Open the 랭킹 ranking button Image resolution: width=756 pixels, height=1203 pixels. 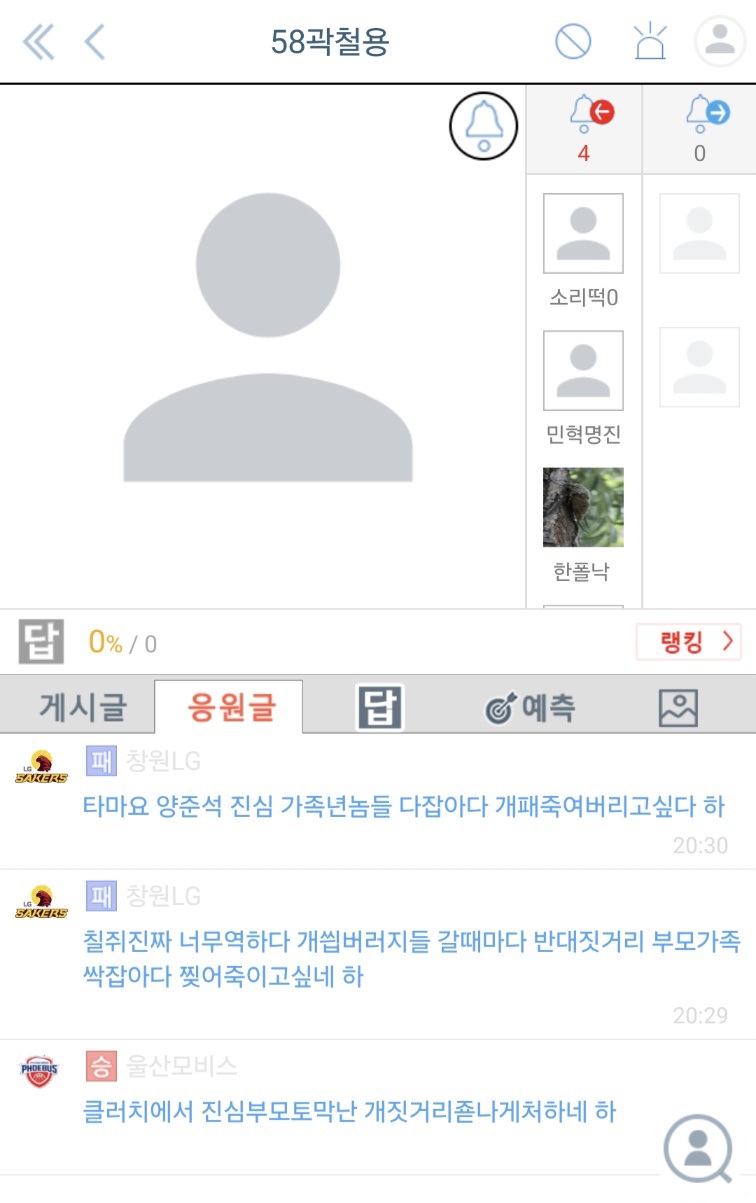pos(689,642)
